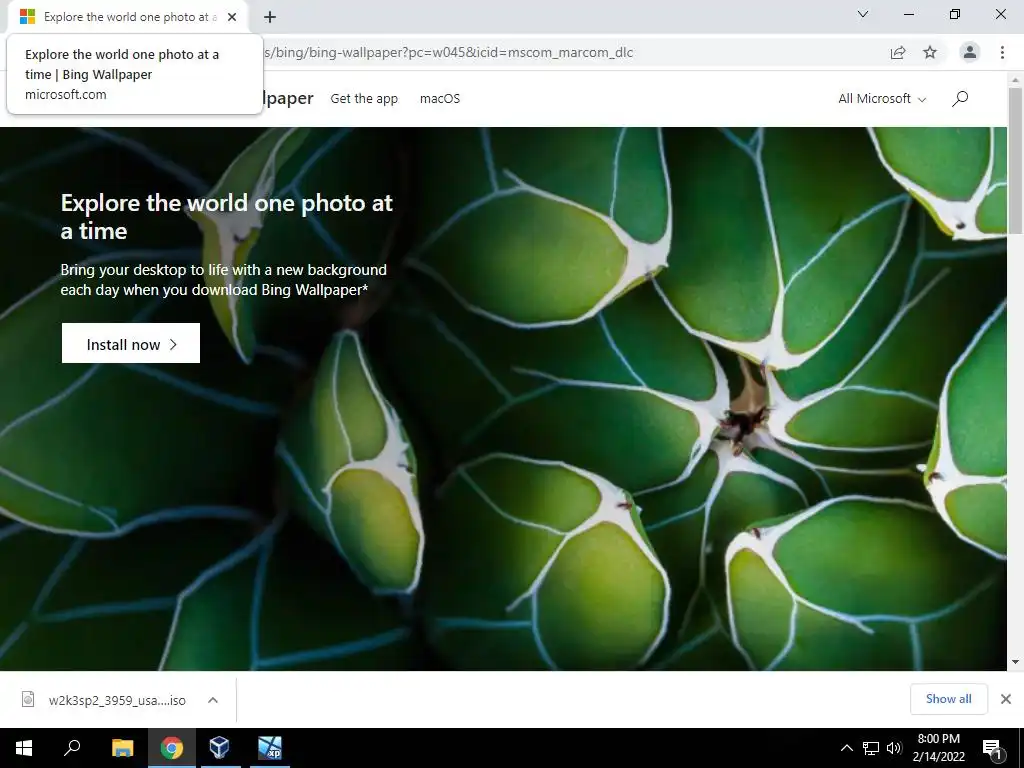Click the ISO file icon in downloads bar
This screenshot has width=1024, height=768.
[x=28, y=699]
